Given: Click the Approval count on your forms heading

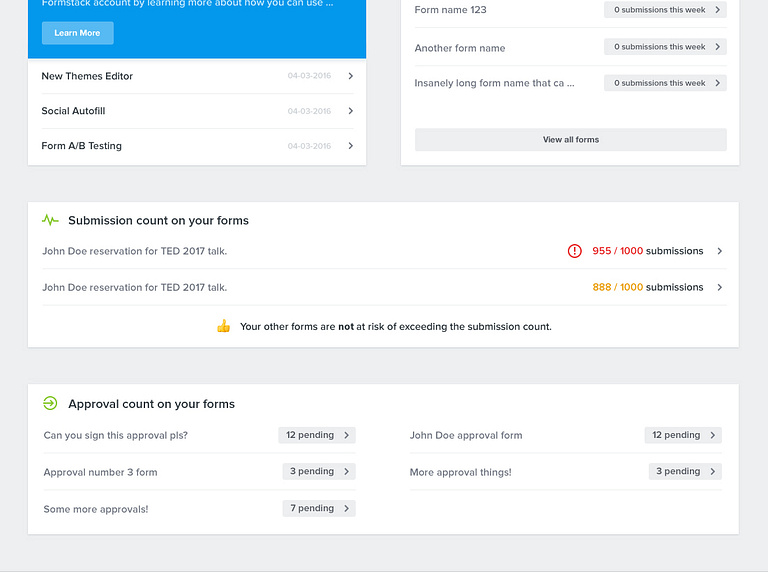Looking at the screenshot, I should pyautogui.click(x=151, y=404).
